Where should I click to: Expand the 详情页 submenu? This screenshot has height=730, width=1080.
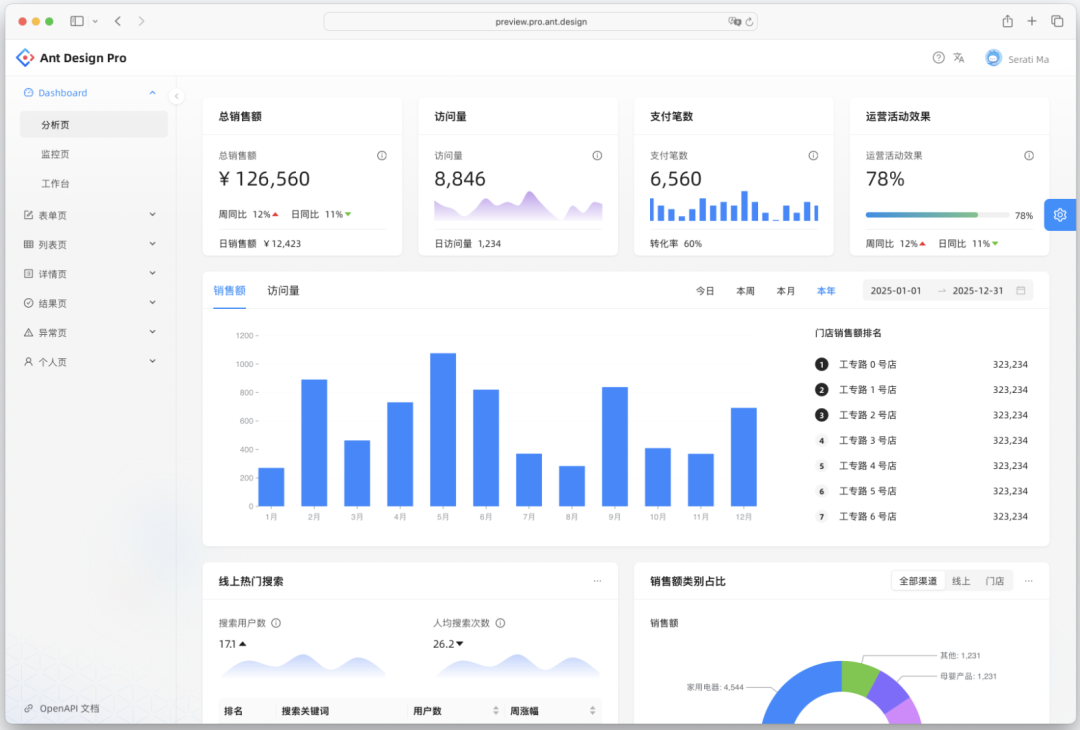[152, 273]
